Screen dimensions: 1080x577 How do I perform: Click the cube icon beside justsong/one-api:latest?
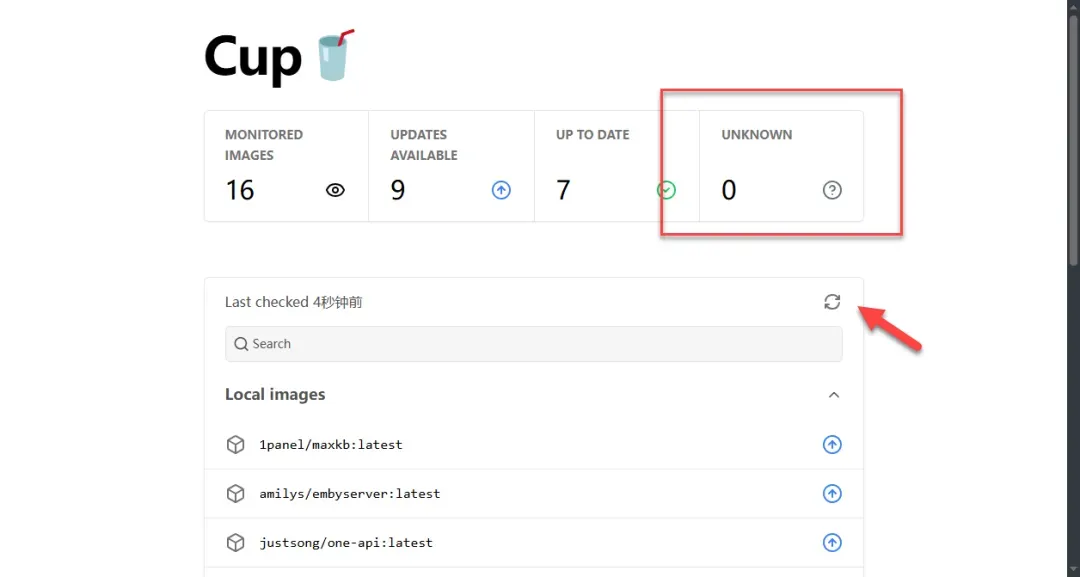[x=236, y=543]
